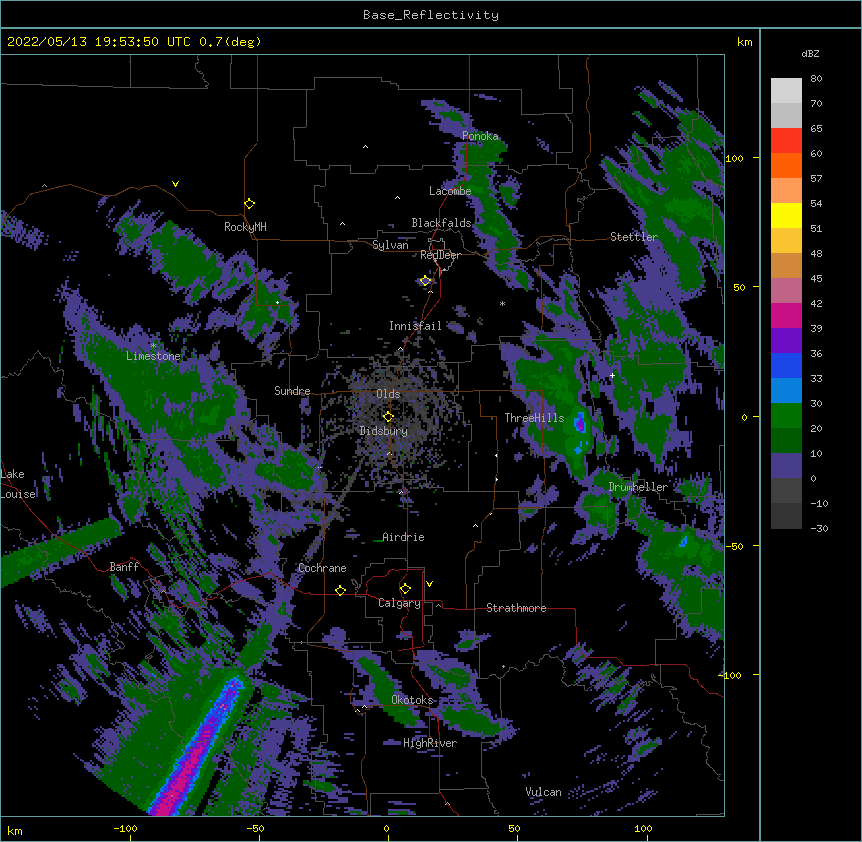Viewport: 862px width, 842px height.
Task: Click the 2022/05/13 19:53:50 UTC timestamp
Action: click(98, 42)
